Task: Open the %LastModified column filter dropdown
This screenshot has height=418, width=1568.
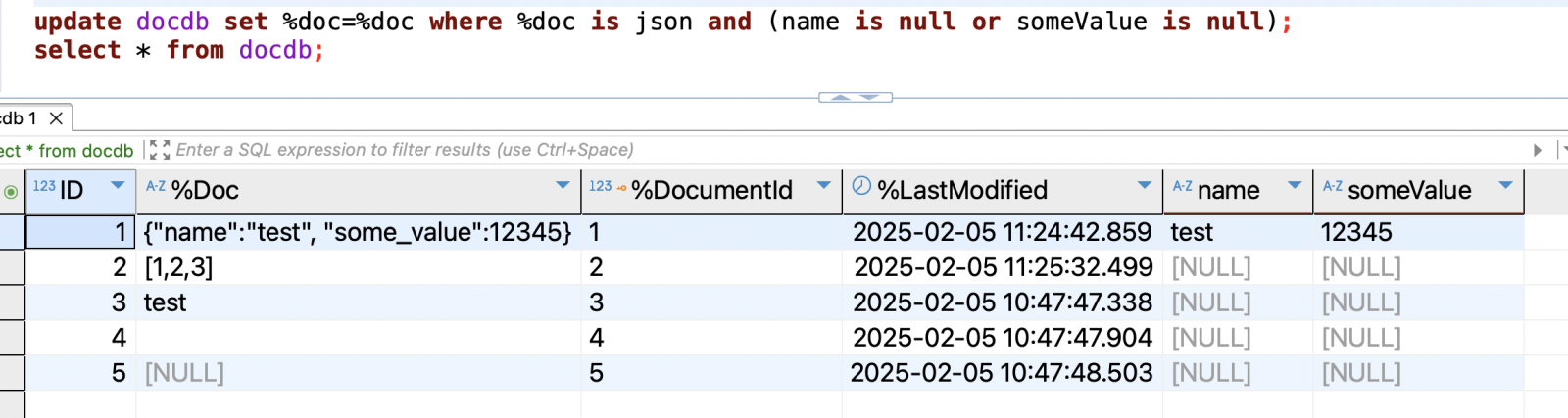Action: point(1144,185)
